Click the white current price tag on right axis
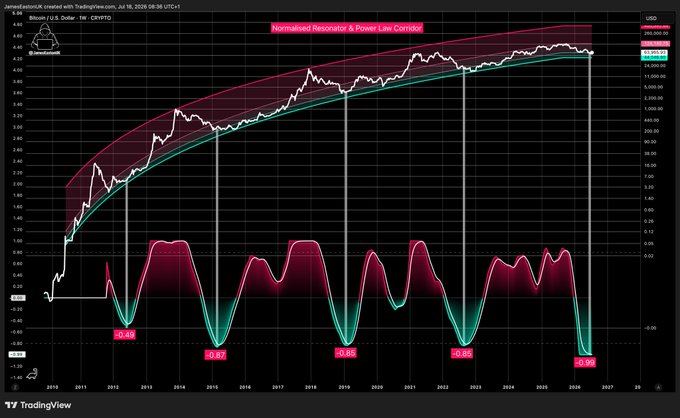The width and height of the screenshot is (680, 418). (655, 52)
